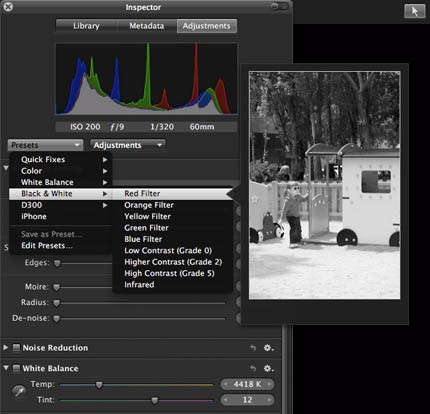Viewport: 430px width, 414px height.
Task: Apply the Green Filter preset
Action: pyautogui.click(x=172, y=228)
